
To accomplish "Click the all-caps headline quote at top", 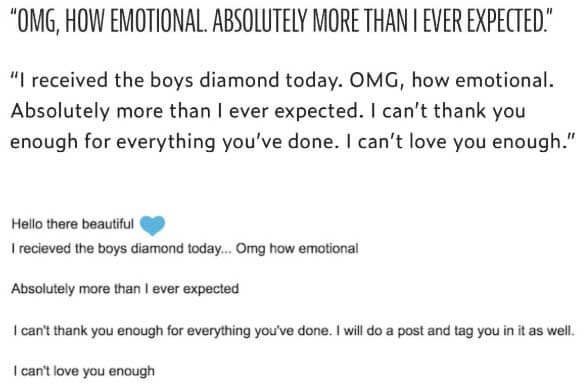I will point(281,20).
